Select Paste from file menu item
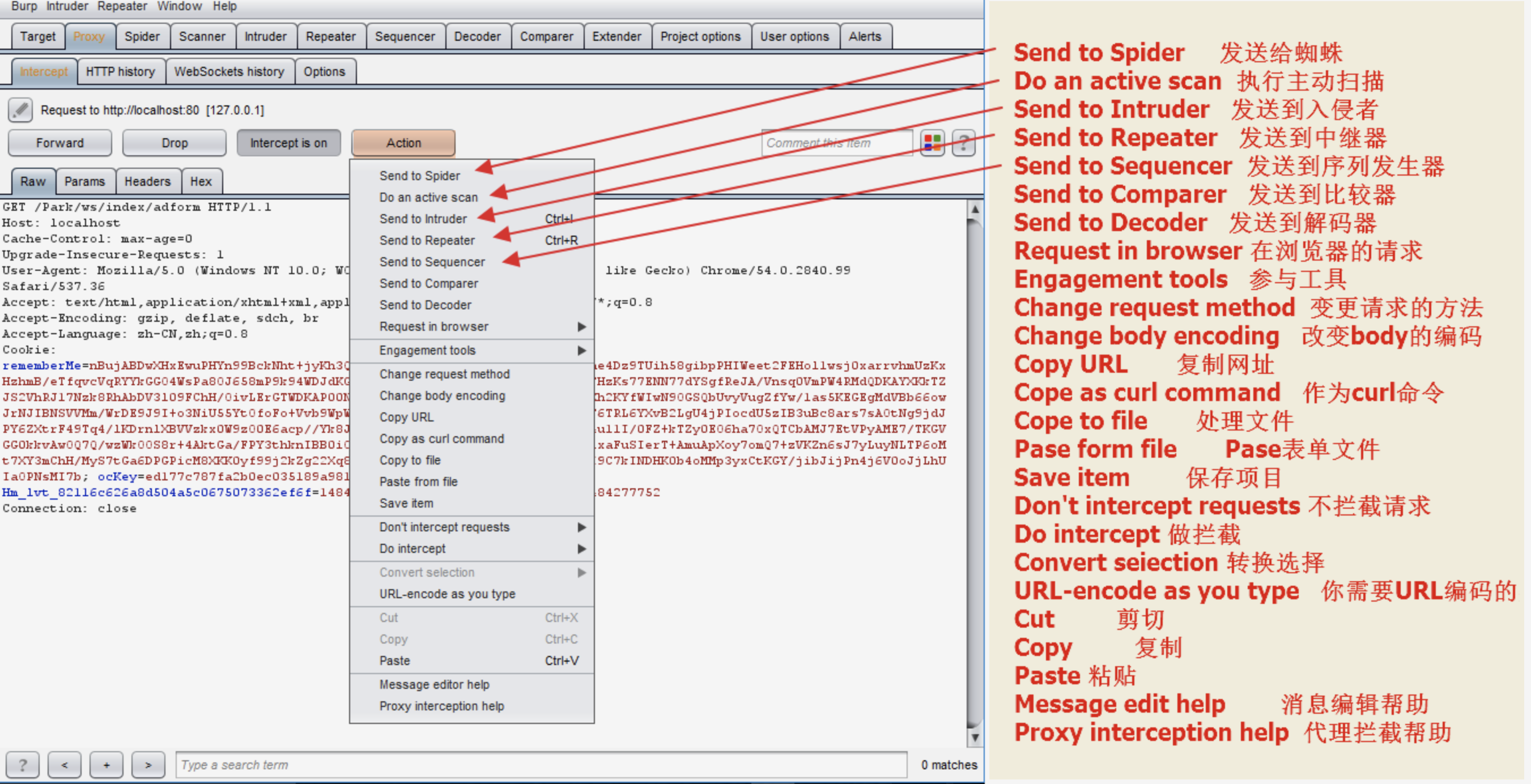The height and width of the screenshot is (784, 1531). click(x=472, y=482)
